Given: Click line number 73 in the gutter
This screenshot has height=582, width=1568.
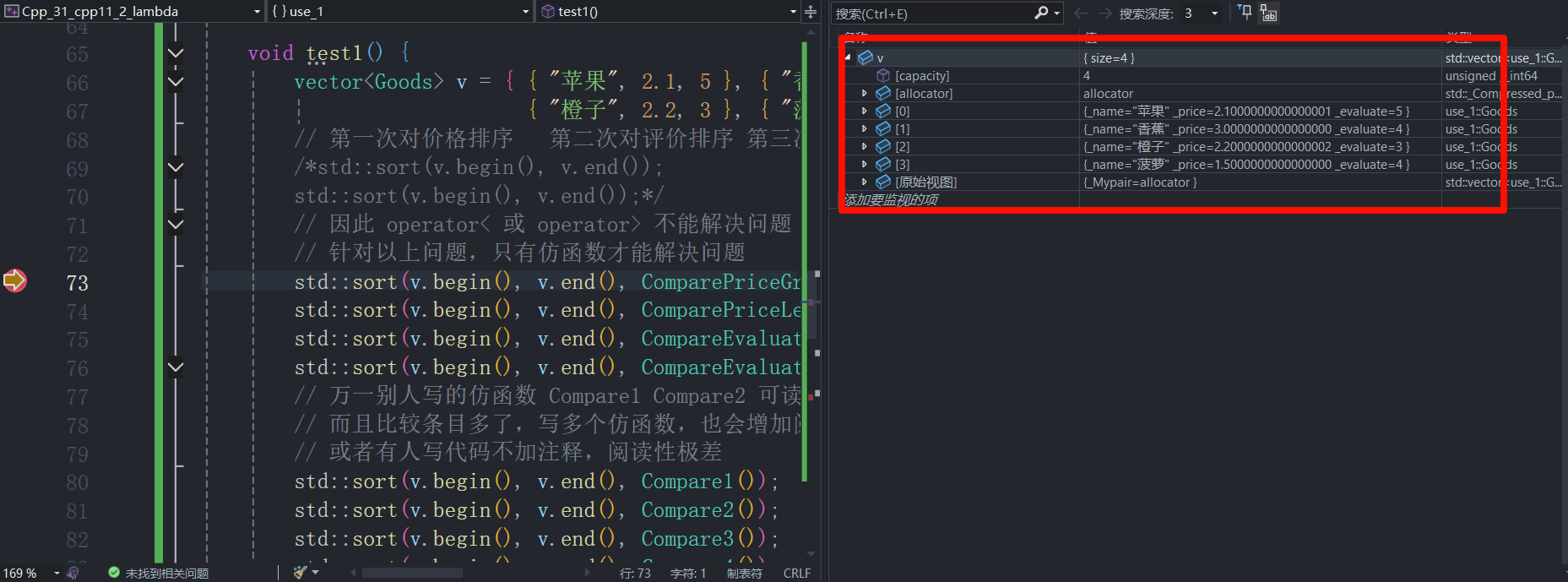Looking at the screenshot, I should 77,283.
